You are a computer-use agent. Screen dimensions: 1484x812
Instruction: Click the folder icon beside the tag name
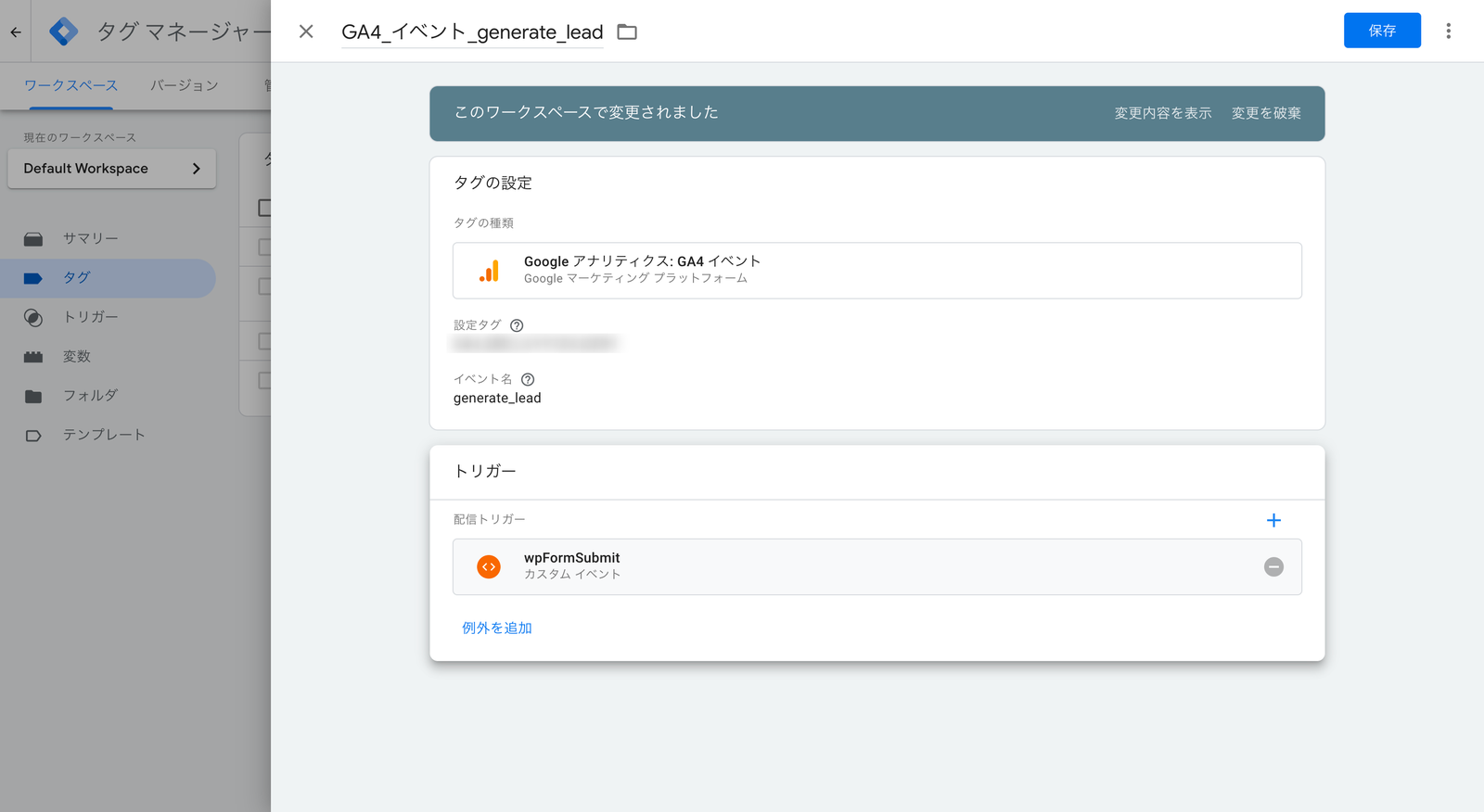tap(627, 32)
